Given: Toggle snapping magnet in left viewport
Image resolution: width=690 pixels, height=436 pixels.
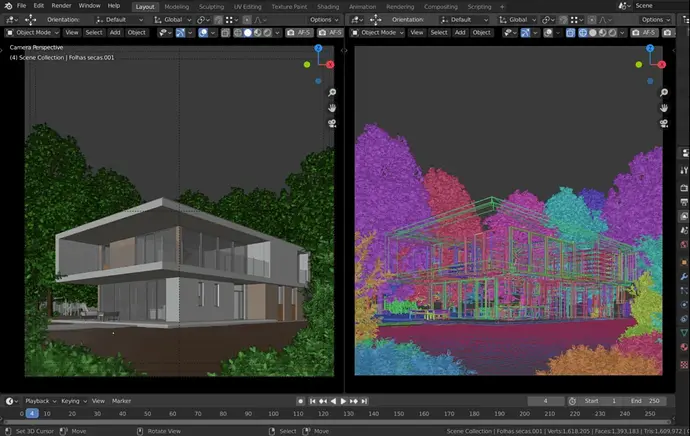Looking at the screenshot, I should (x=218, y=20).
